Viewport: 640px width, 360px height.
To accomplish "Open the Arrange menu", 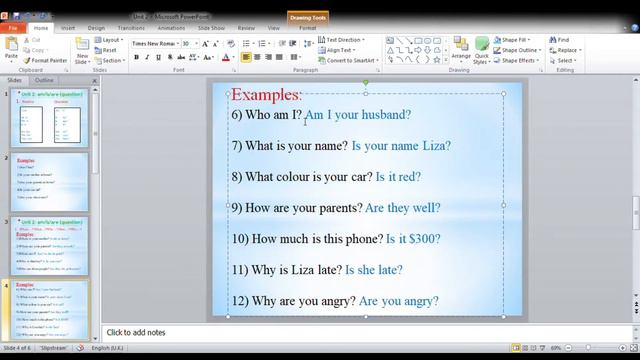I will point(461,50).
